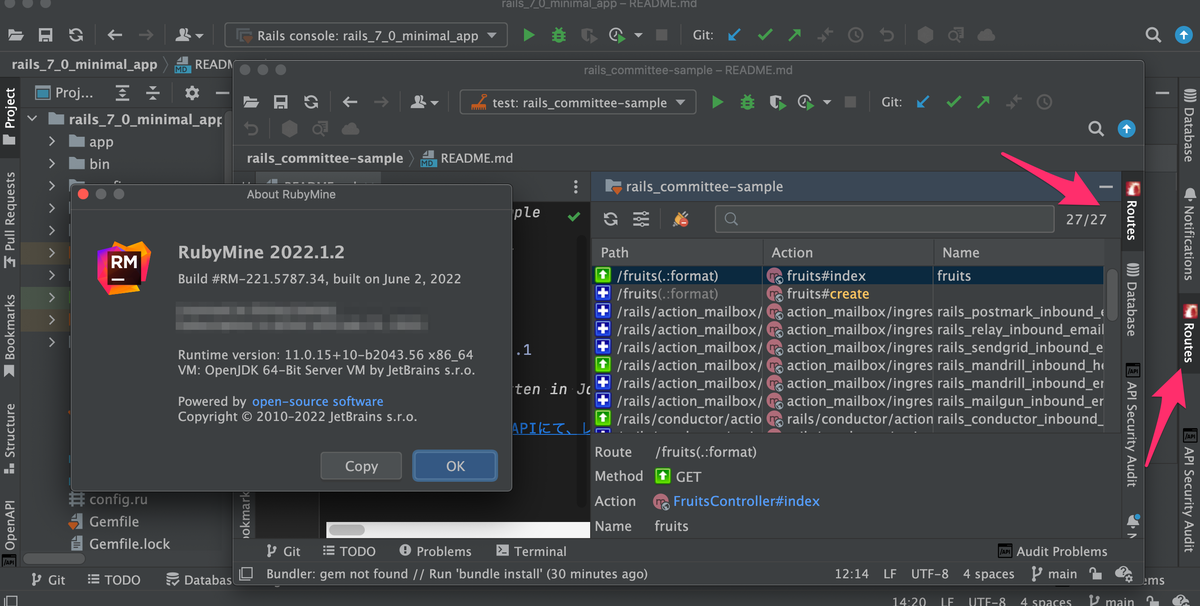
Task: Click Git push arrow in rails_committee-sample
Action: (x=984, y=102)
